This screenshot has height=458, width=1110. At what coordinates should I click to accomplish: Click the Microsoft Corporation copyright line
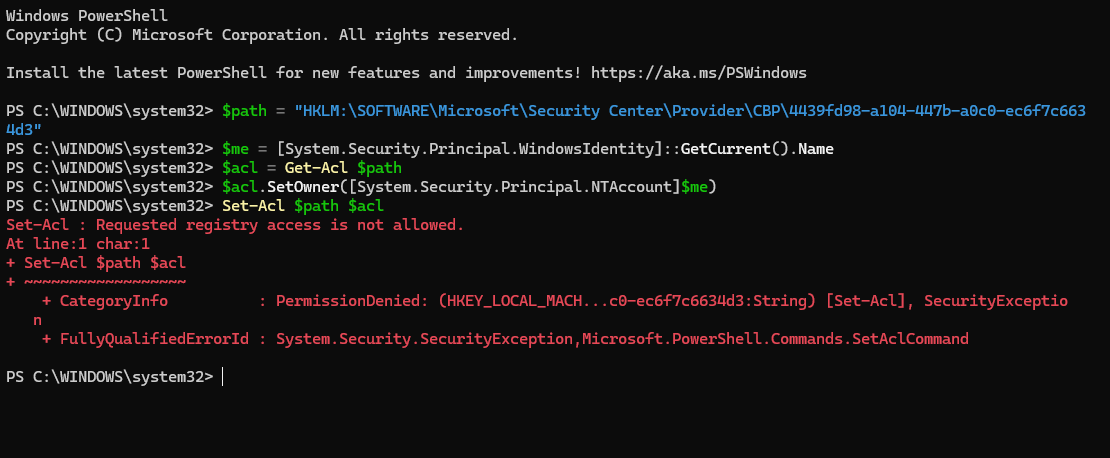pyautogui.click(x=262, y=35)
